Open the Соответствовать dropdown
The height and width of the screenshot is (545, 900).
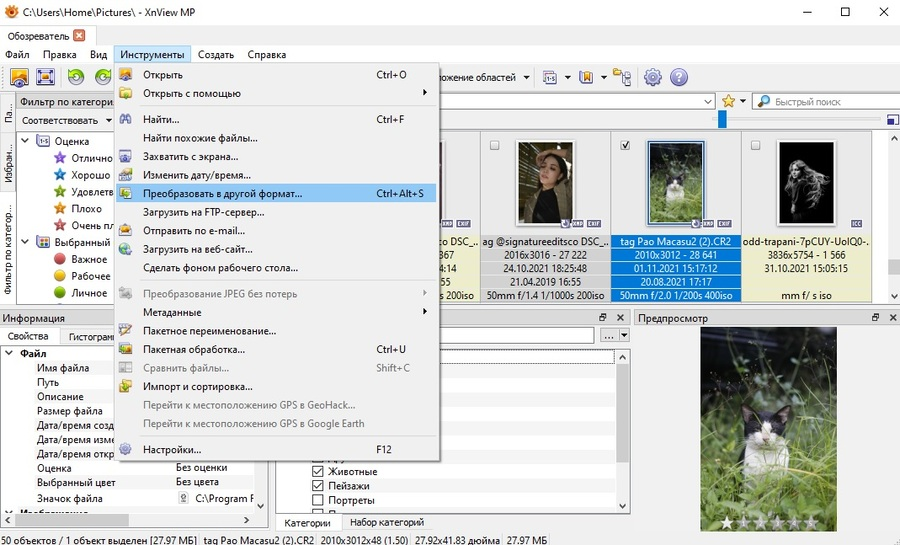coord(67,120)
